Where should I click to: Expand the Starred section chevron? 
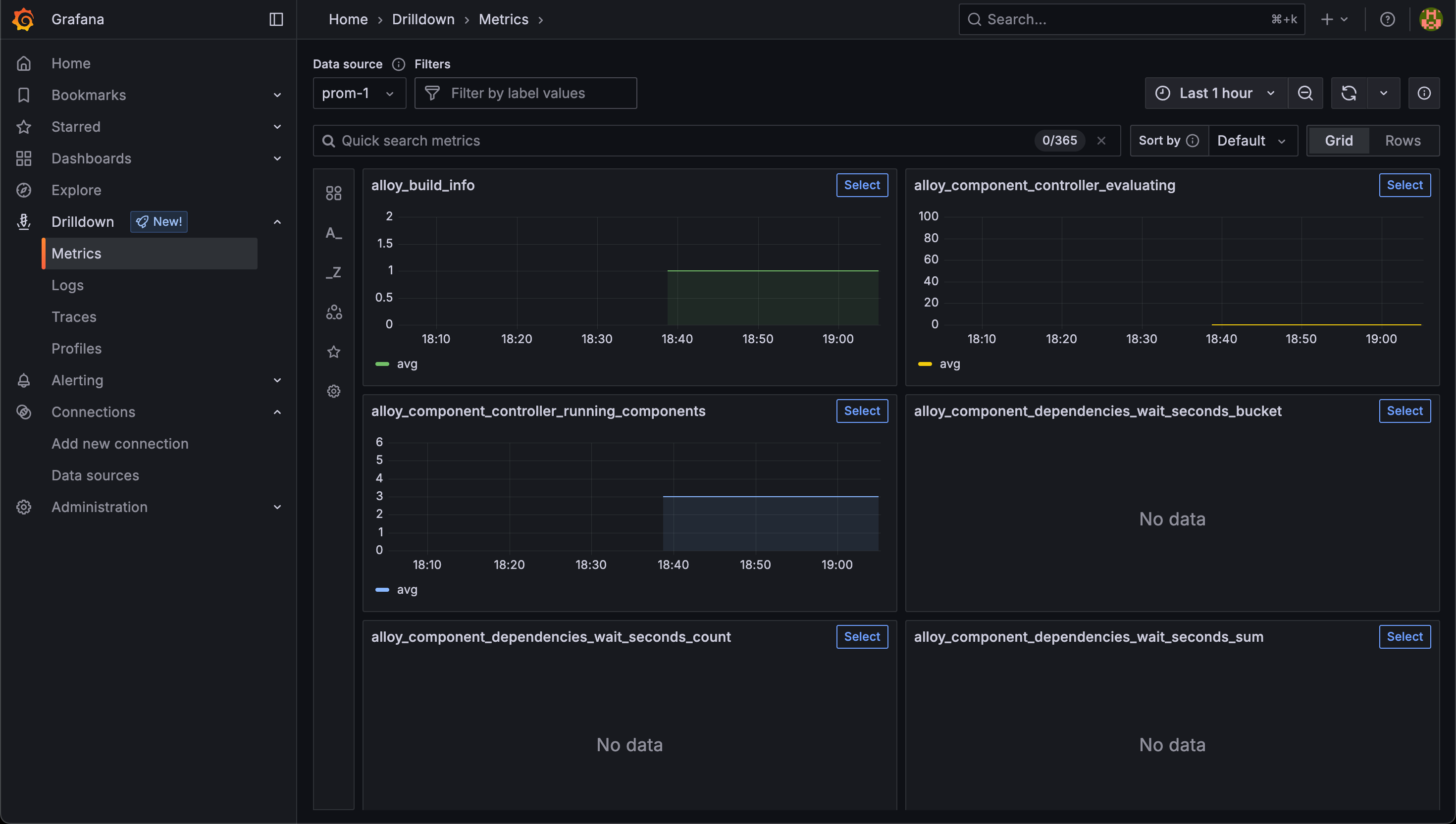(x=277, y=127)
